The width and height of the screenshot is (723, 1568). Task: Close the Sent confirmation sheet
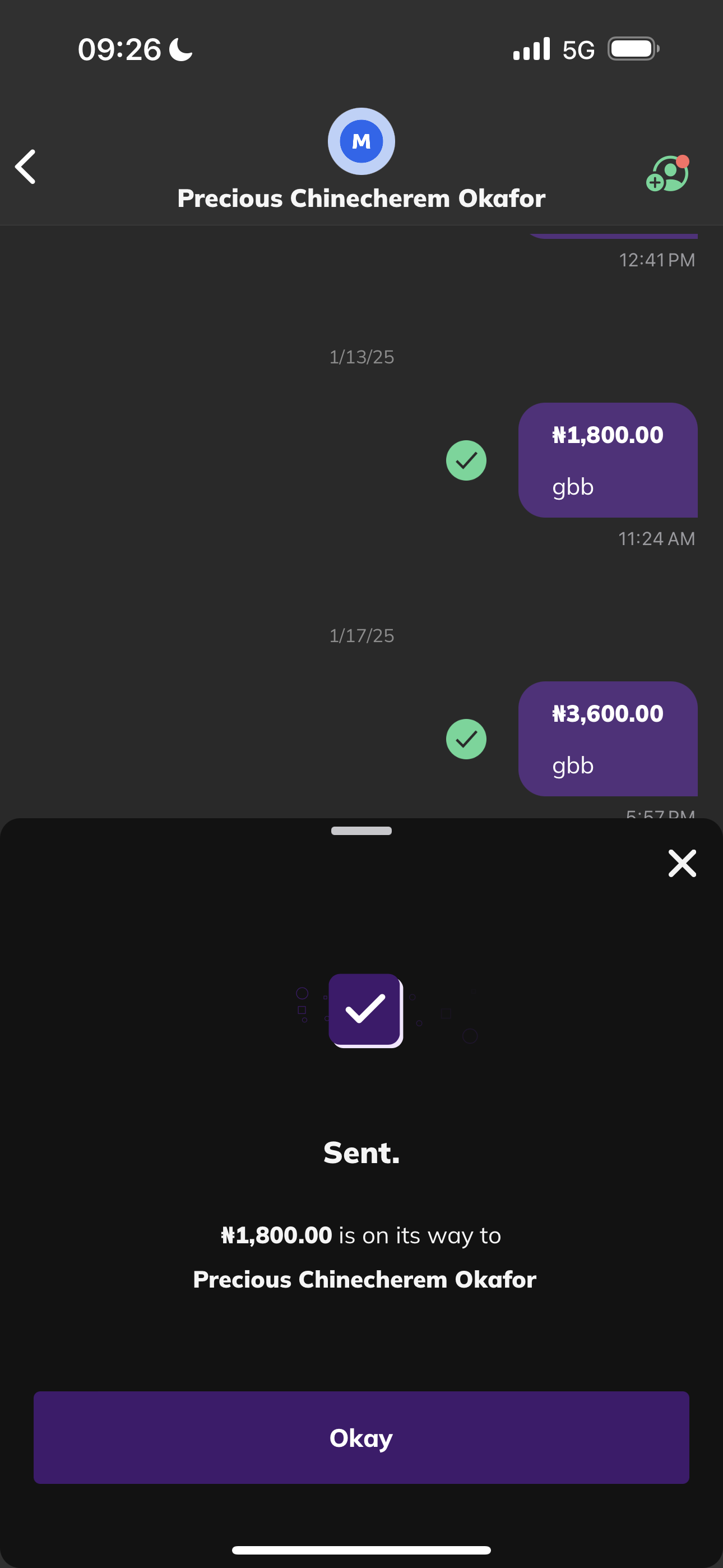tap(682, 863)
